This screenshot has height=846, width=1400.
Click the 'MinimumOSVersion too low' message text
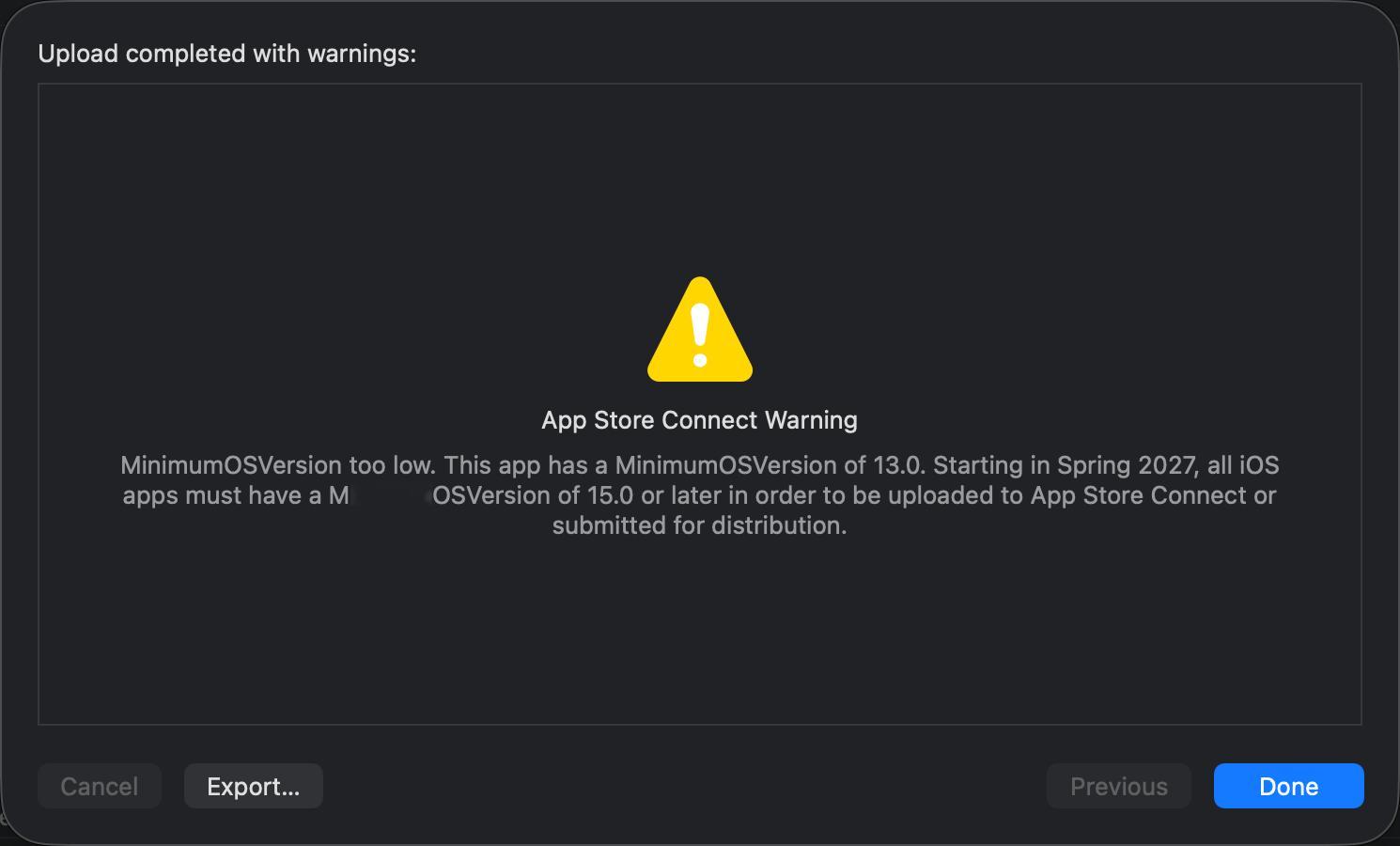pyautogui.click(x=277, y=465)
